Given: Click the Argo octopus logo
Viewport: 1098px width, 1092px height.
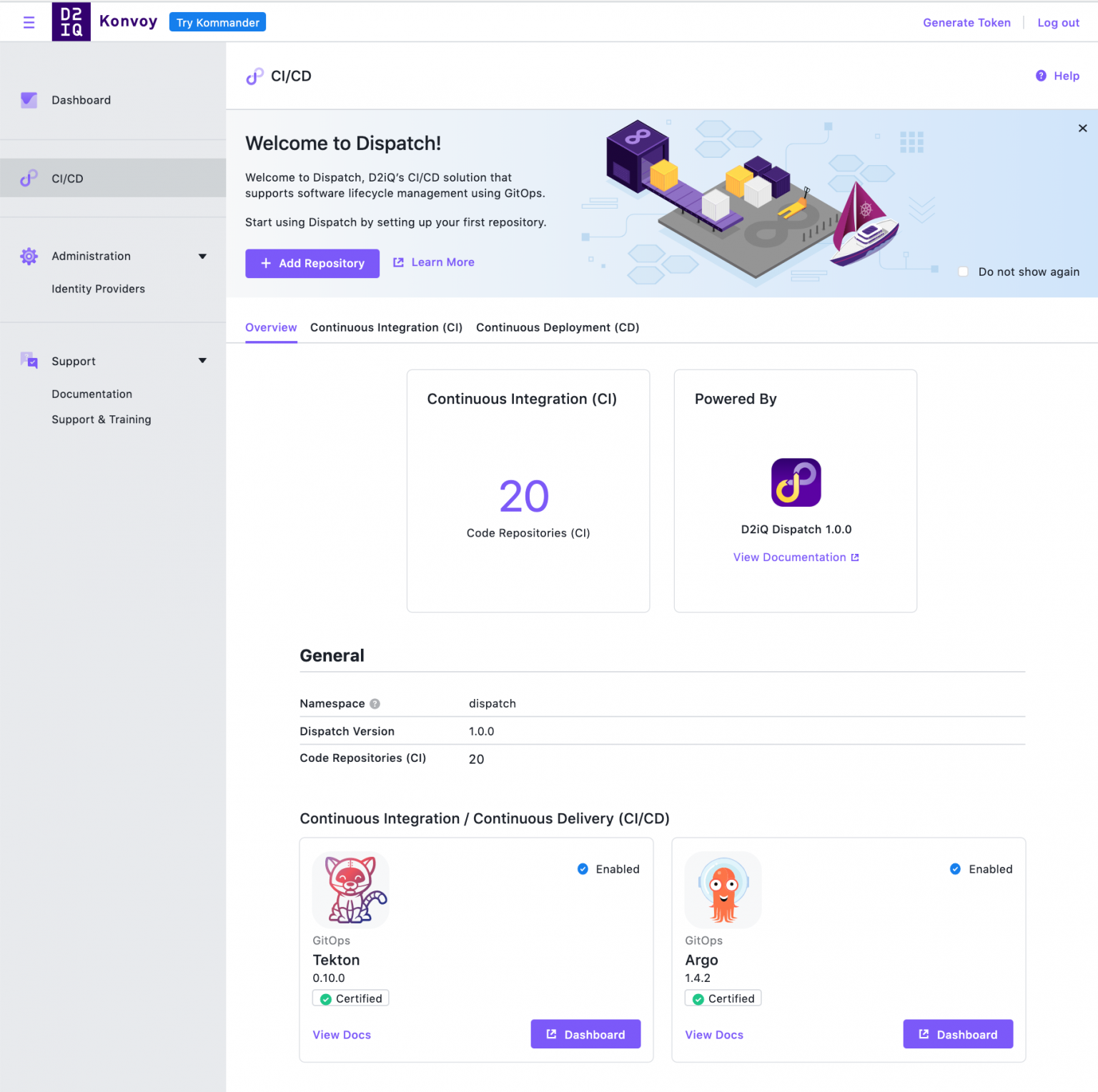Looking at the screenshot, I should tap(722, 890).
